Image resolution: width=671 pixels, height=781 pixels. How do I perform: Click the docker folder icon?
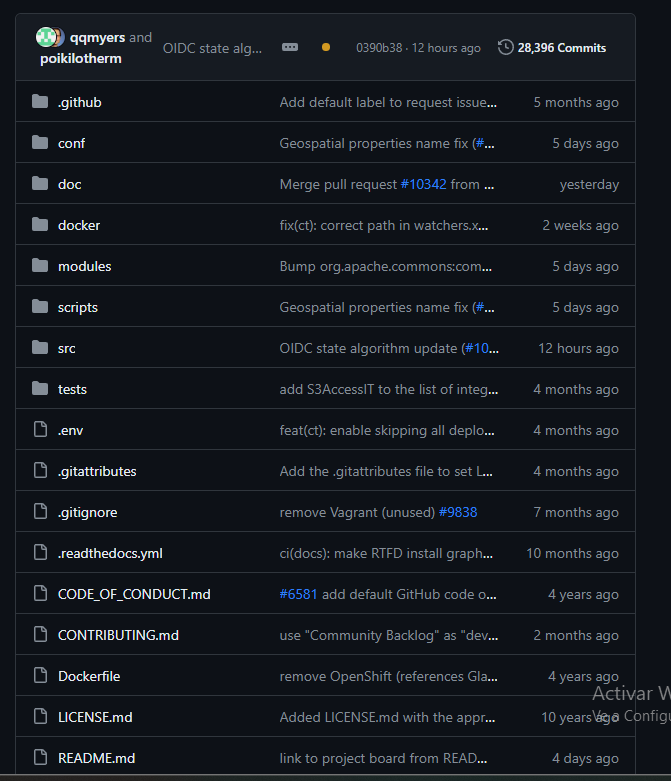pyautogui.click(x=40, y=225)
